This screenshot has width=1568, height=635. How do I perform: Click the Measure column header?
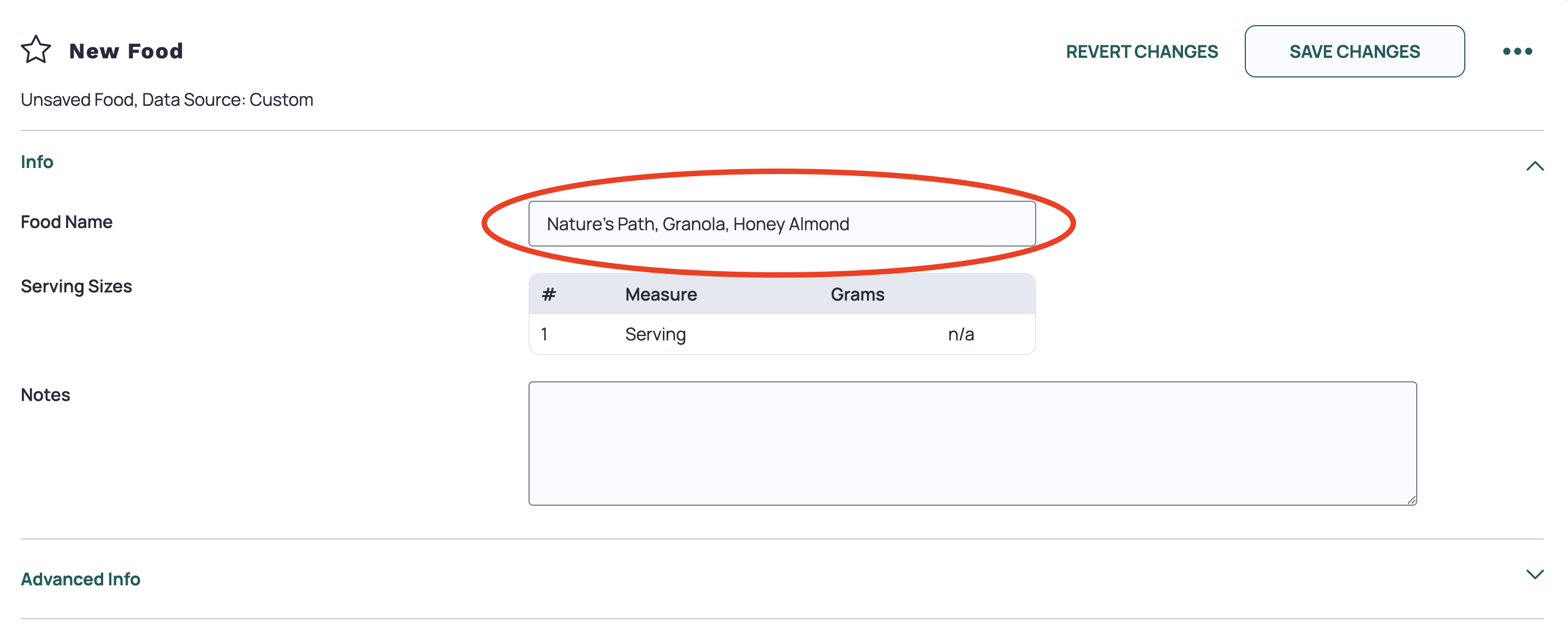pyautogui.click(x=661, y=295)
